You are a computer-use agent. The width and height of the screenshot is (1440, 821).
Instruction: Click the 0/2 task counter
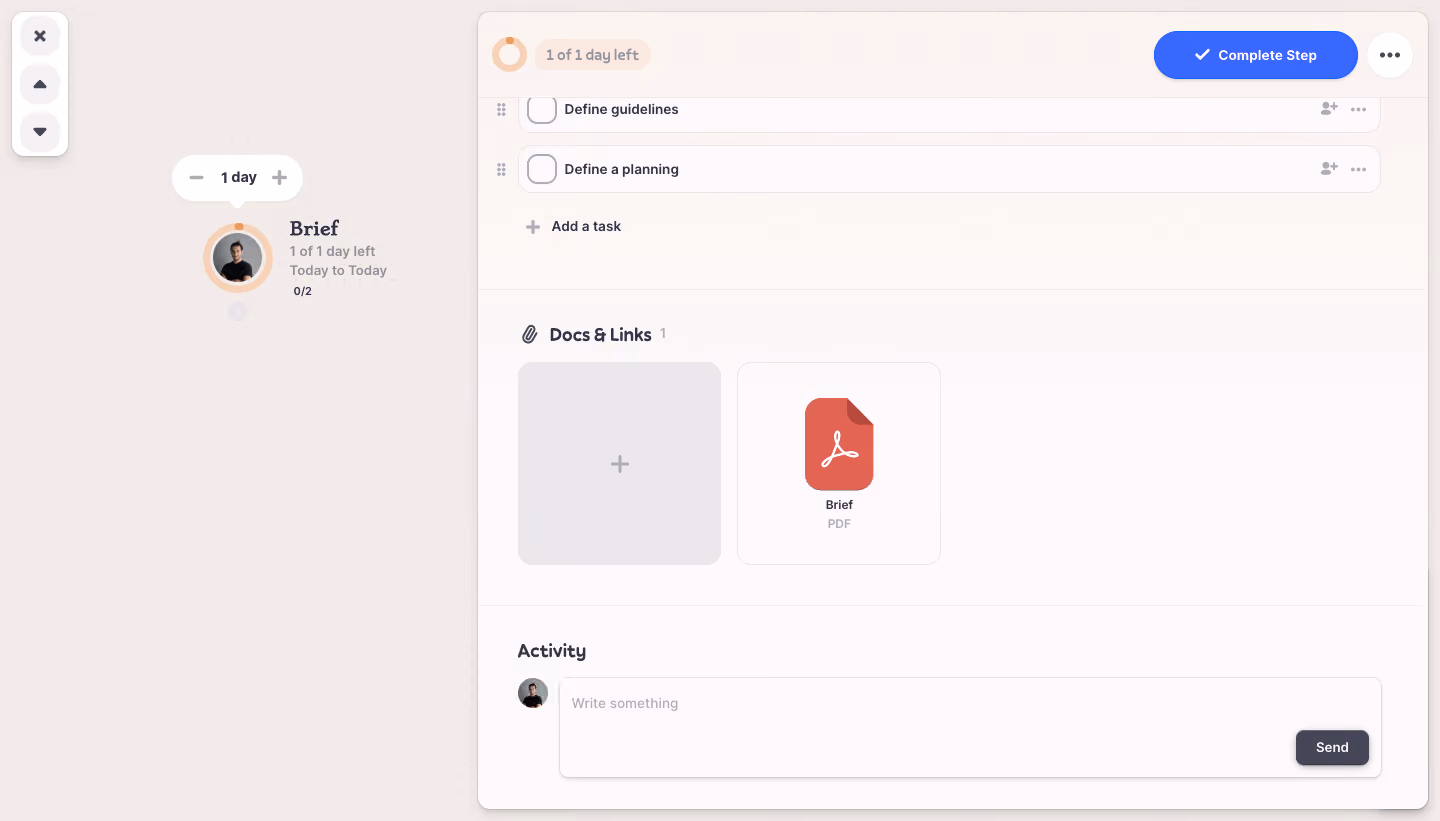(x=303, y=291)
